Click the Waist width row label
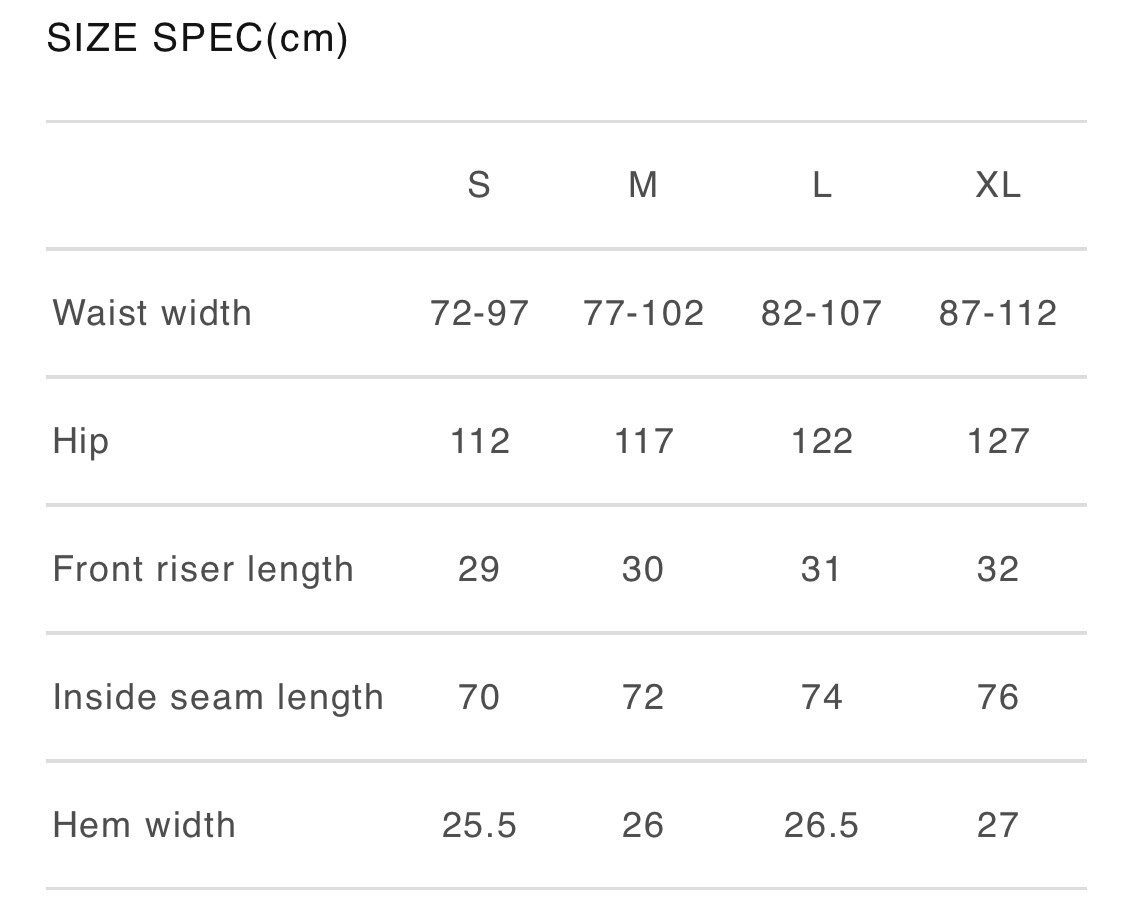This screenshot has width=1147, height=922. 152,313
